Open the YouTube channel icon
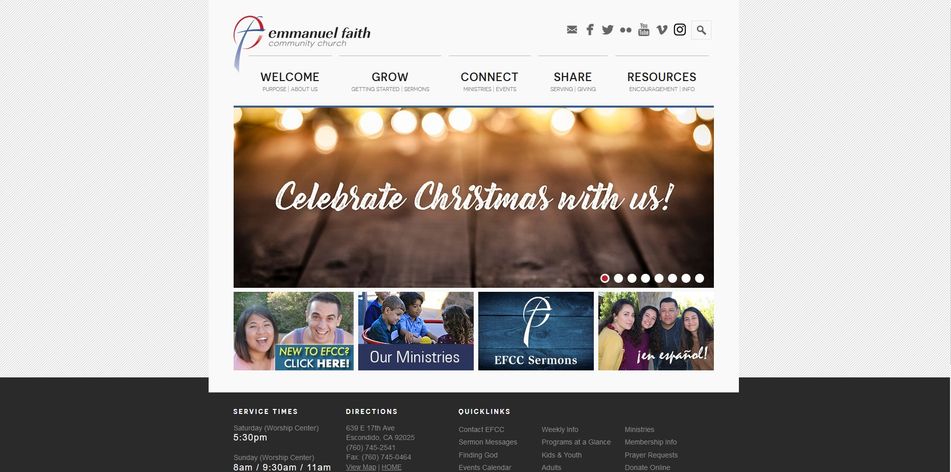This screenshot has height=472, width=951. [x=644, y=30]
